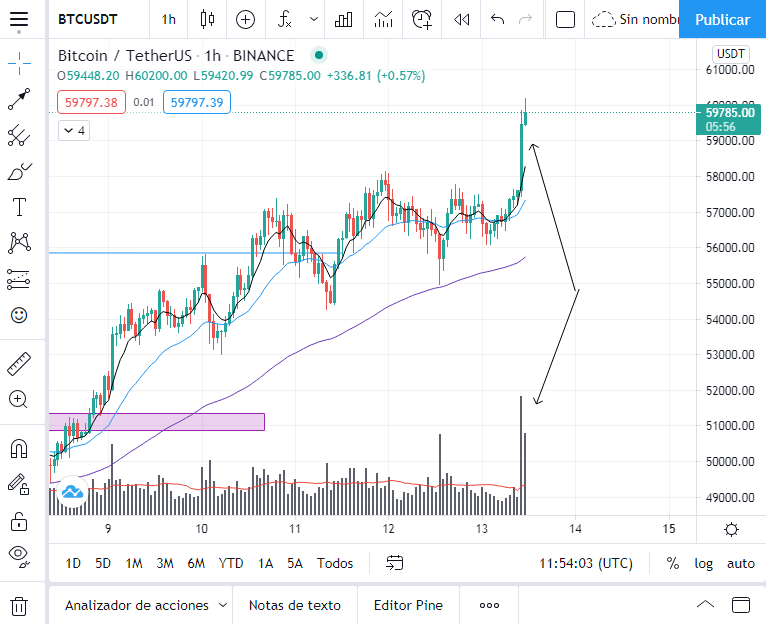
Task: Set range to YTD
Action: point(231,563)
